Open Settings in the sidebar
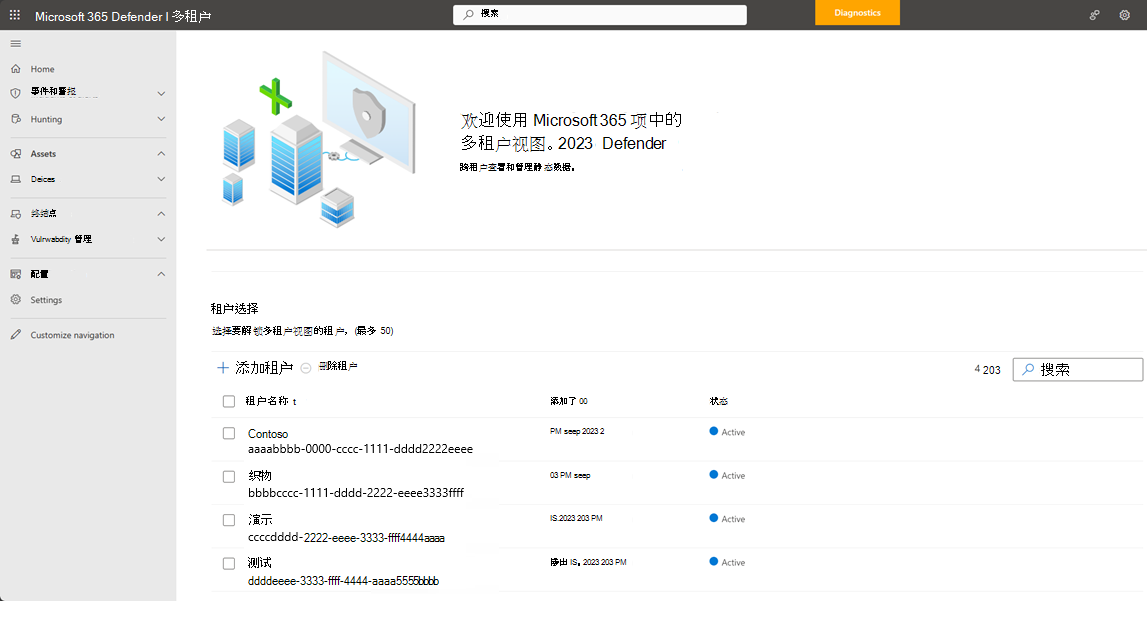This screenshot has height=621, width=1147. (46, 300)
